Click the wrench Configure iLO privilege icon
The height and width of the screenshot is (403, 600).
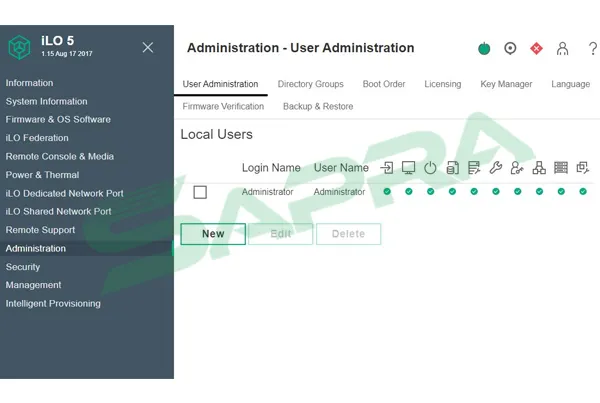point(496,168)
